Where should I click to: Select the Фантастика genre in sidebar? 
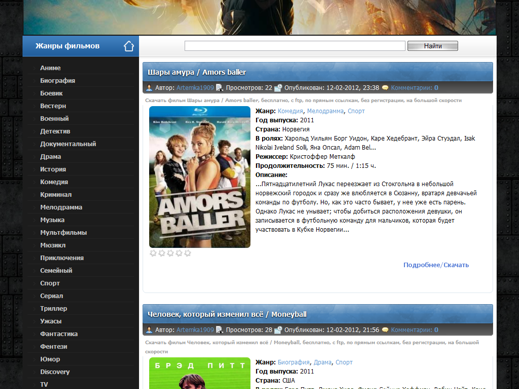pyautogui.click(x=59, y=334)
